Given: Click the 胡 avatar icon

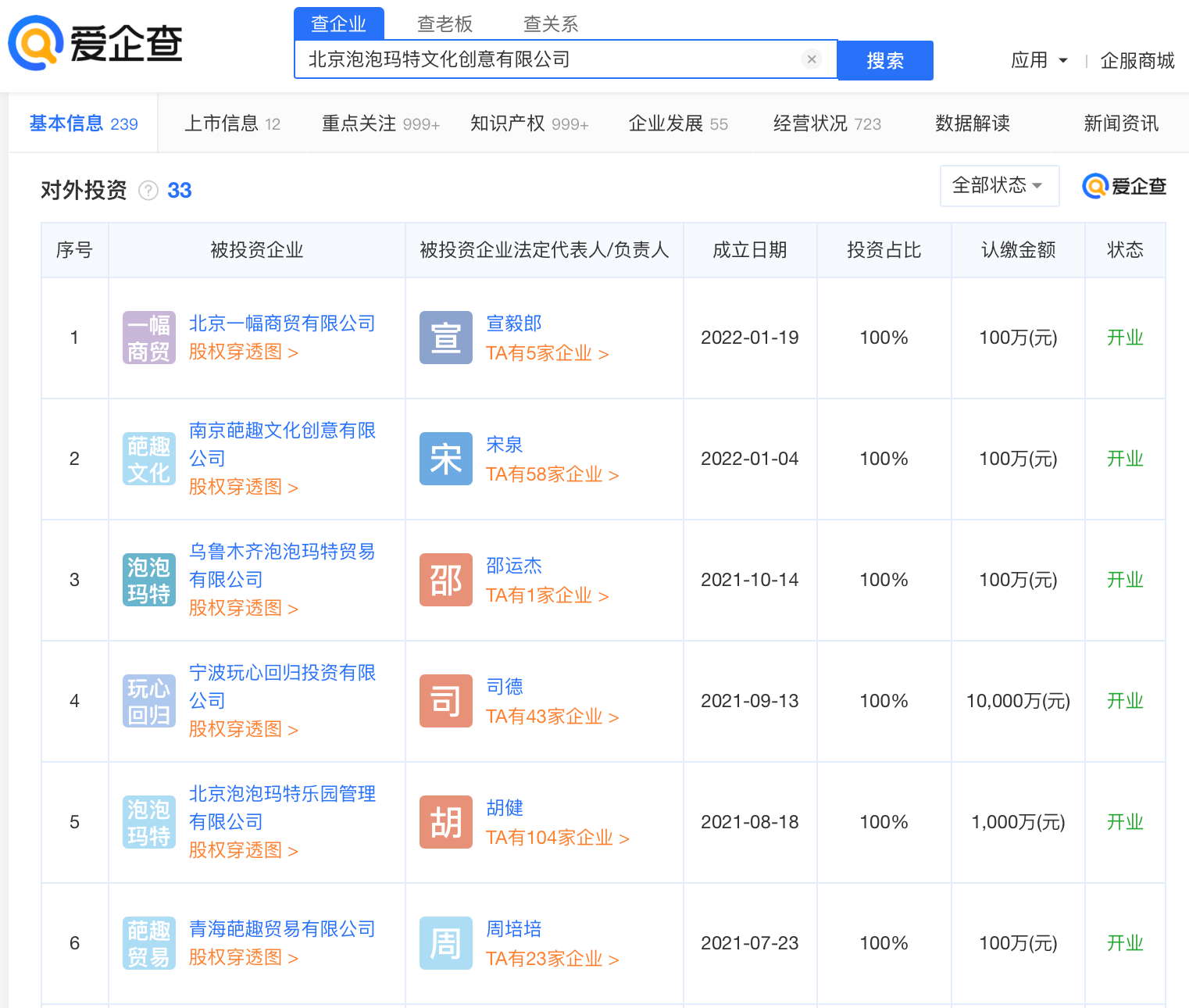Looking at the screenshot, I should click(x=446, y=822).
